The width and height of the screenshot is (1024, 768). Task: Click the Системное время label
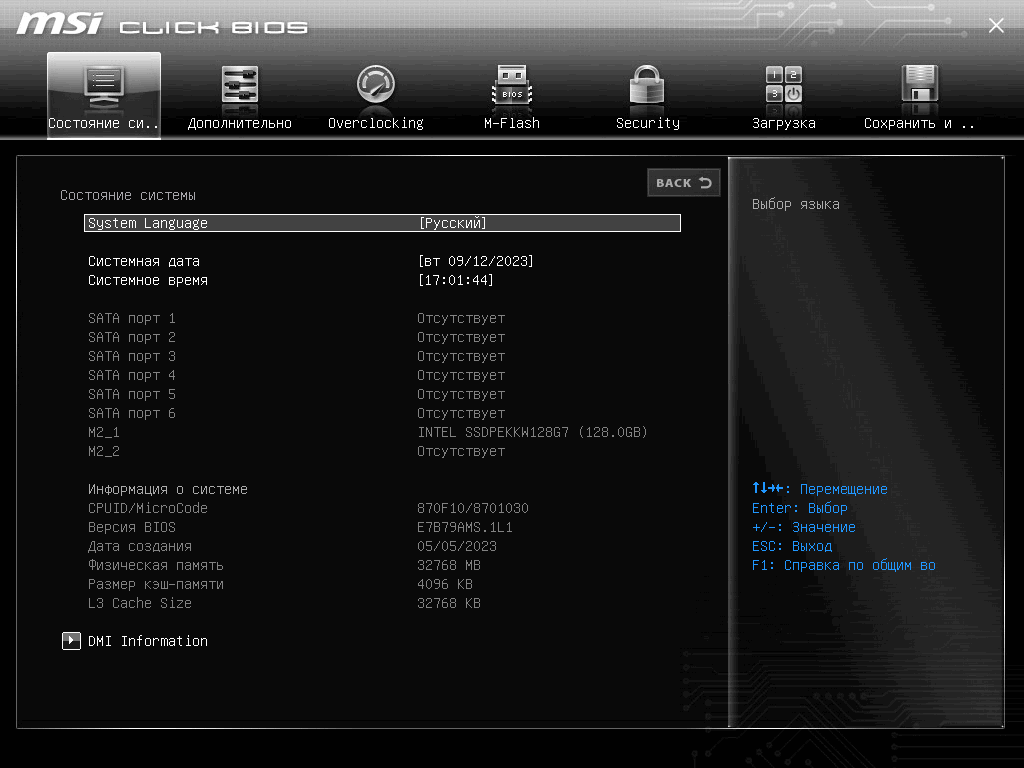click(148, 280)
